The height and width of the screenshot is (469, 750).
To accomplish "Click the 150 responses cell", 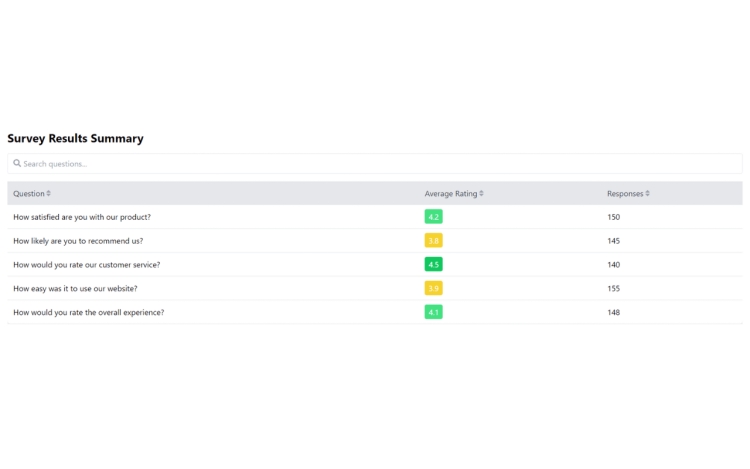I will (614, 217).
